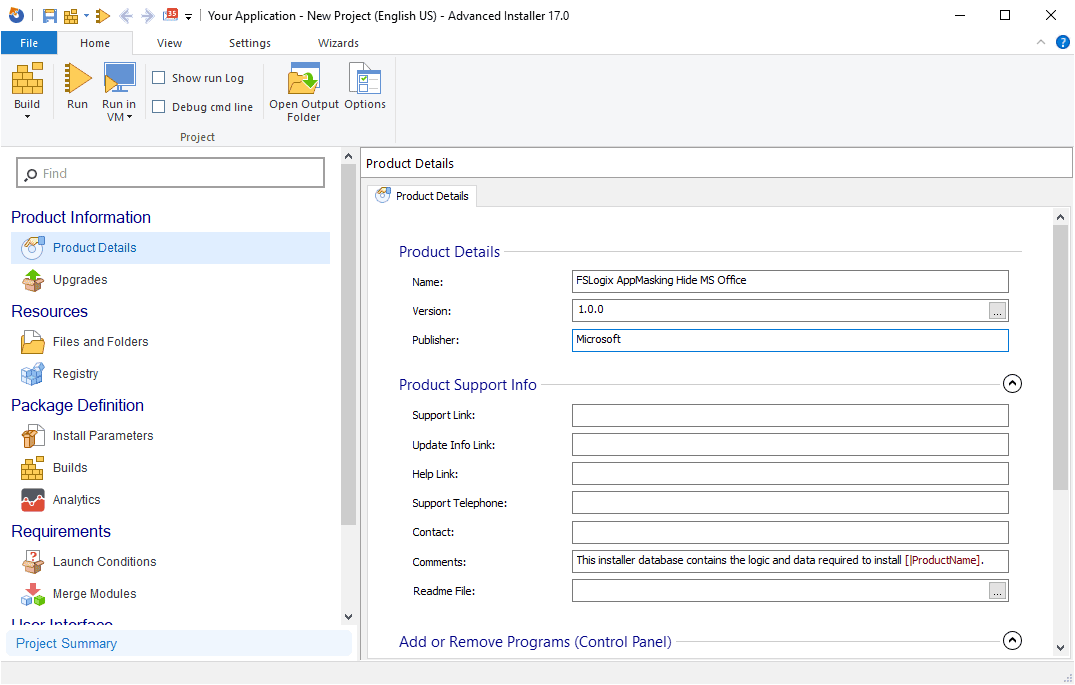Open the Build dropdown arrow below Build
The height and width of the screenshot is (685, 1075).
click(27, 117)
